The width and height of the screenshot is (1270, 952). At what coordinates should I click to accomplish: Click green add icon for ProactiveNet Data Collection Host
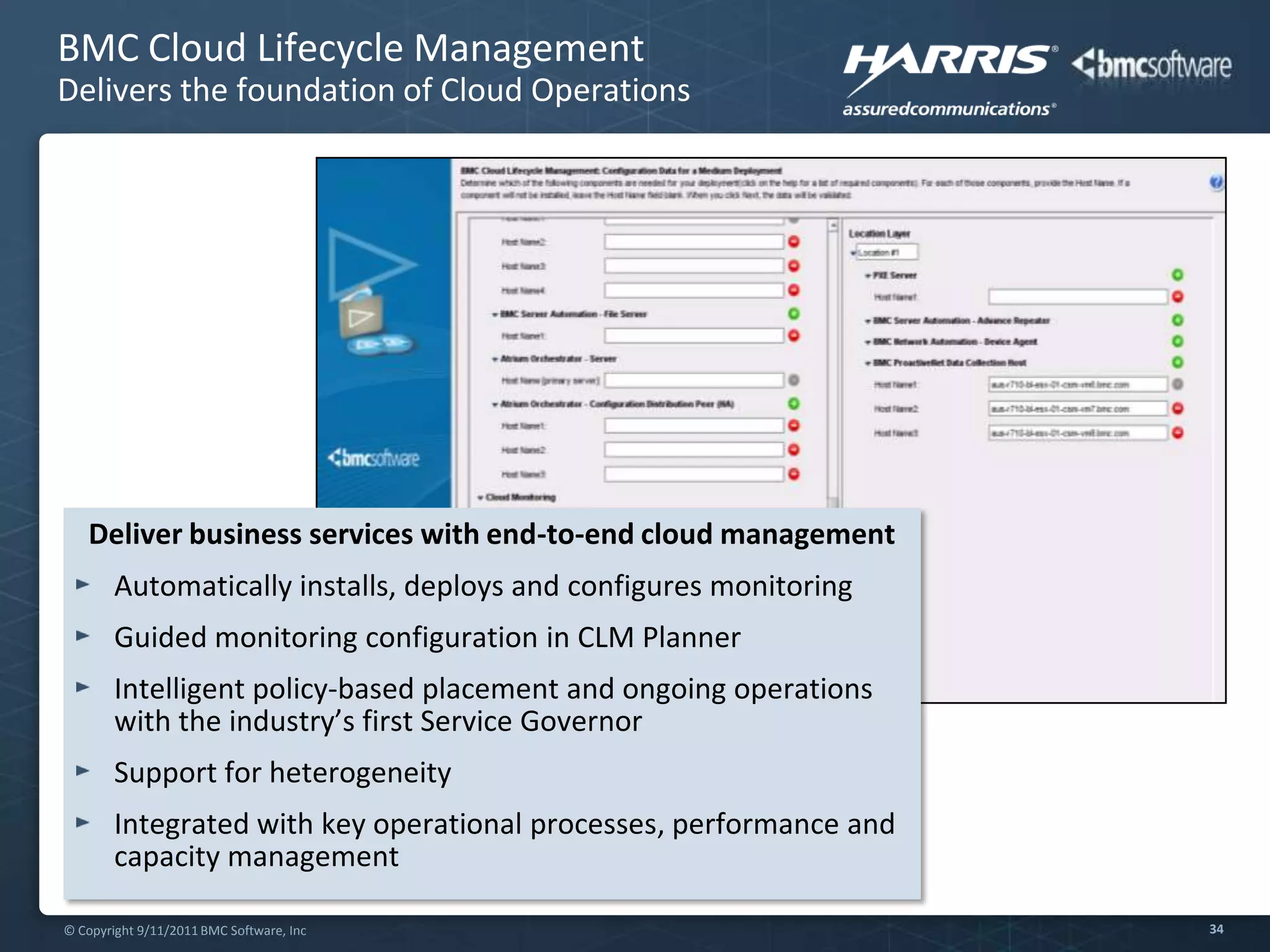pyautogui.click(x=1177, y=363)
